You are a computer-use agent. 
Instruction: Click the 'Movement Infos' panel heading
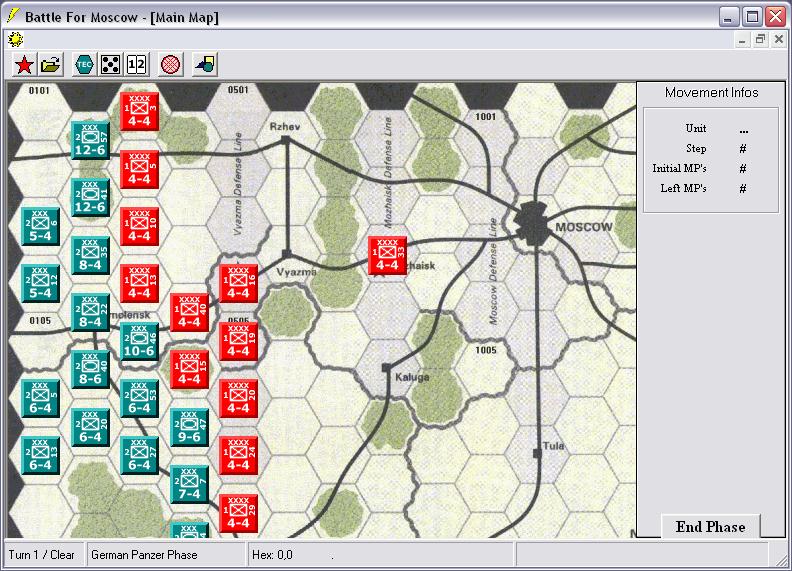(x=711, y=92)
